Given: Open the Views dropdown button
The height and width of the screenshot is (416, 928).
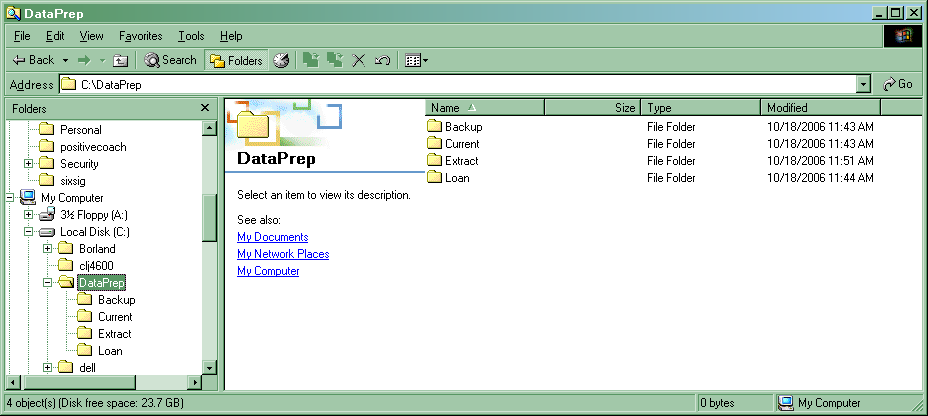Looking at the screenshot, I should click(417, 60).
